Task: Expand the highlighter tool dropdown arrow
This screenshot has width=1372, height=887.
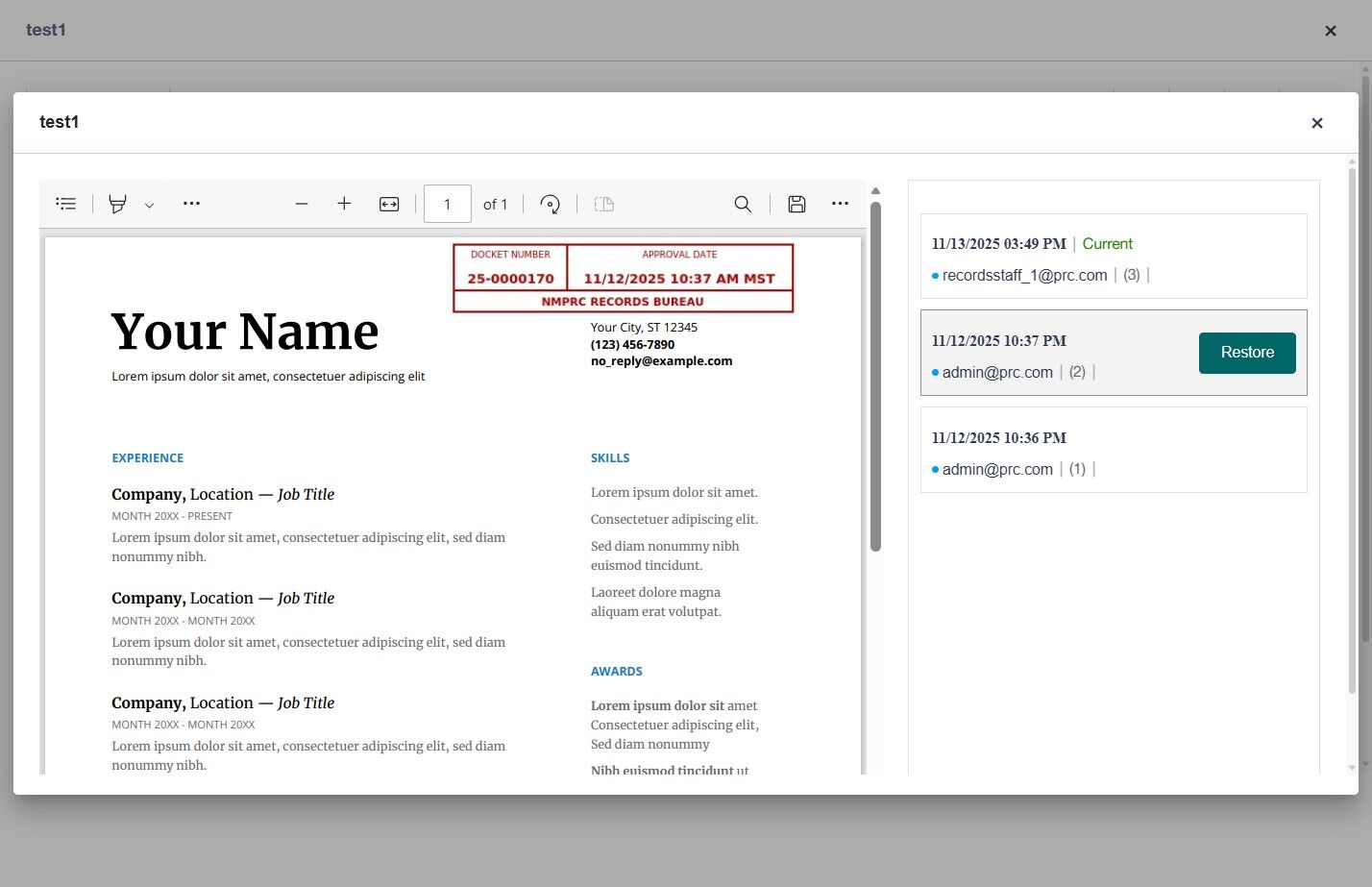Action: point(149,205)
